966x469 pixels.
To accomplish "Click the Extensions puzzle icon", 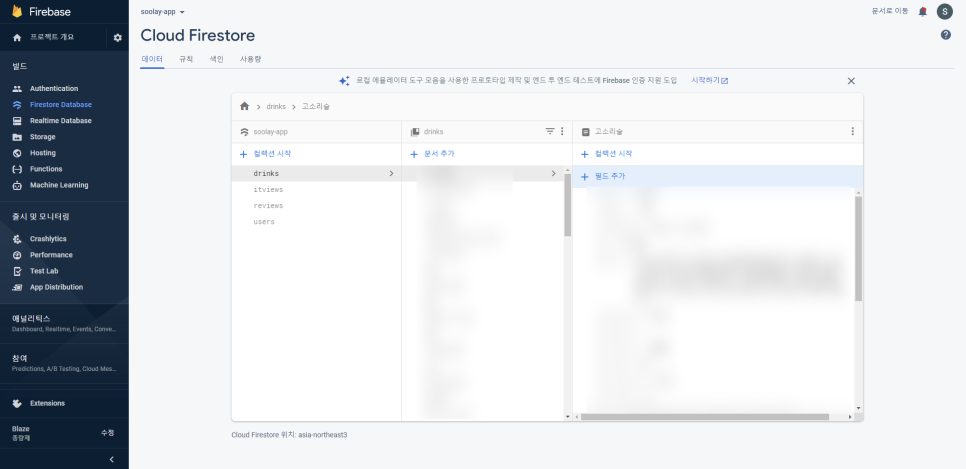I will point(17,404).
